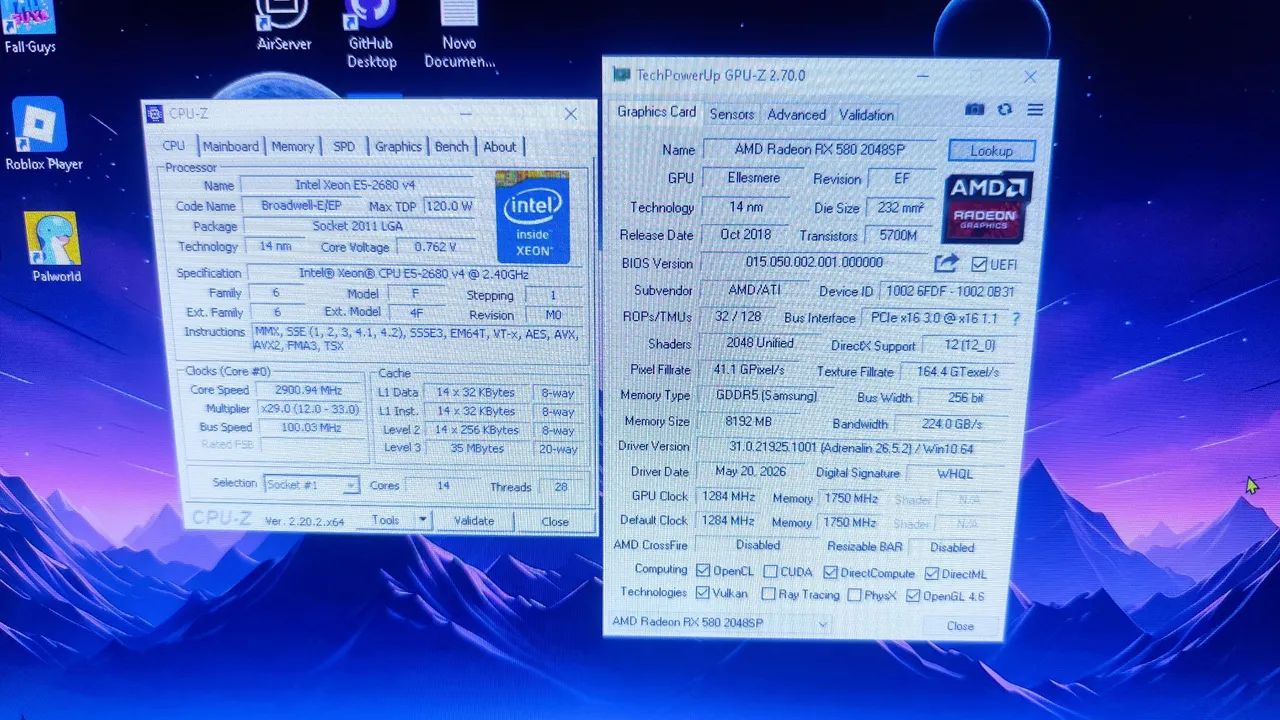Screen dimensions: 1280x720
Task: Click the Shaders value 2048 Unified
Action: (x=760, y=343)
